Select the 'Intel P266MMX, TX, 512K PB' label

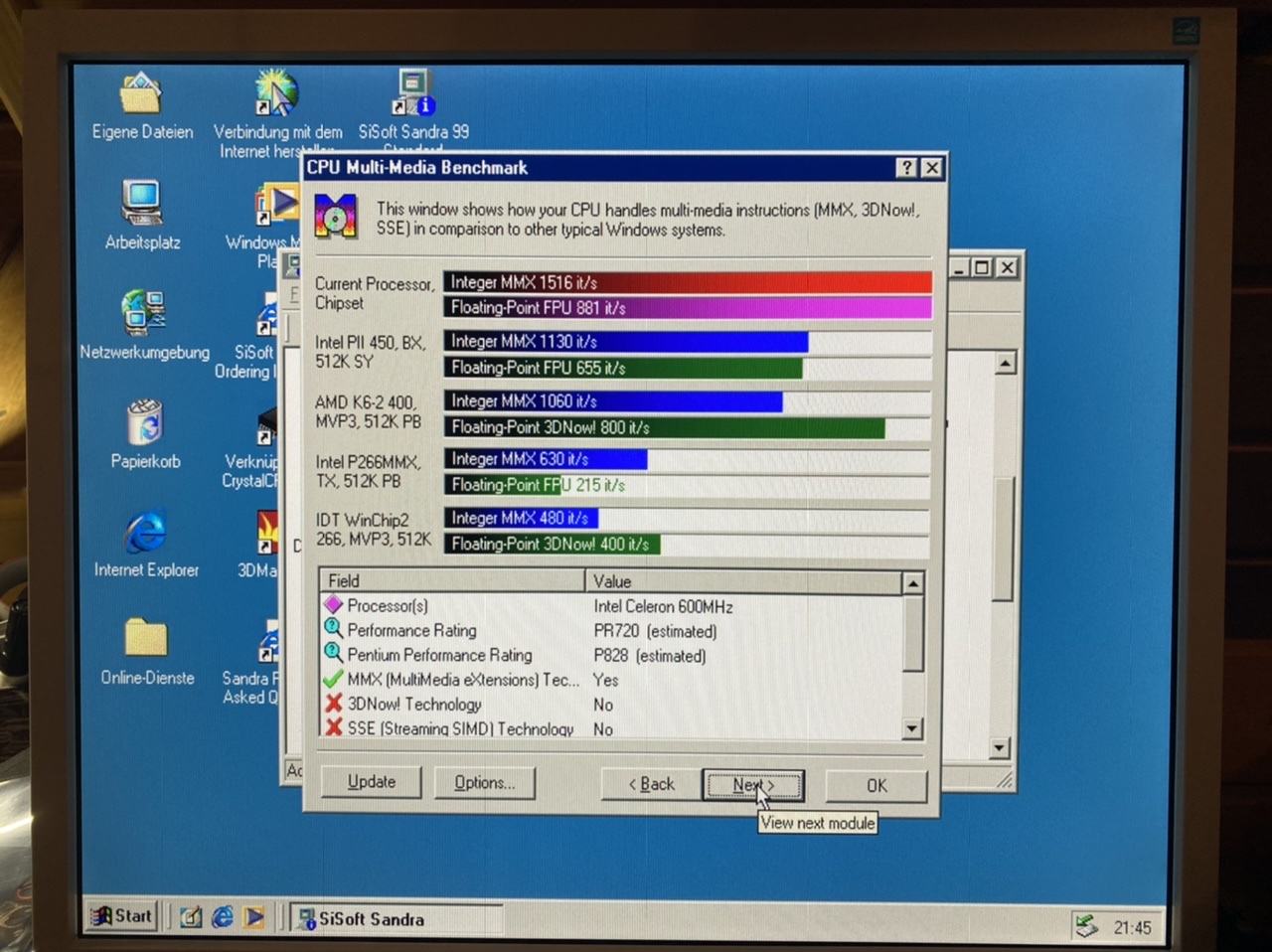click(x=368, y=471)
